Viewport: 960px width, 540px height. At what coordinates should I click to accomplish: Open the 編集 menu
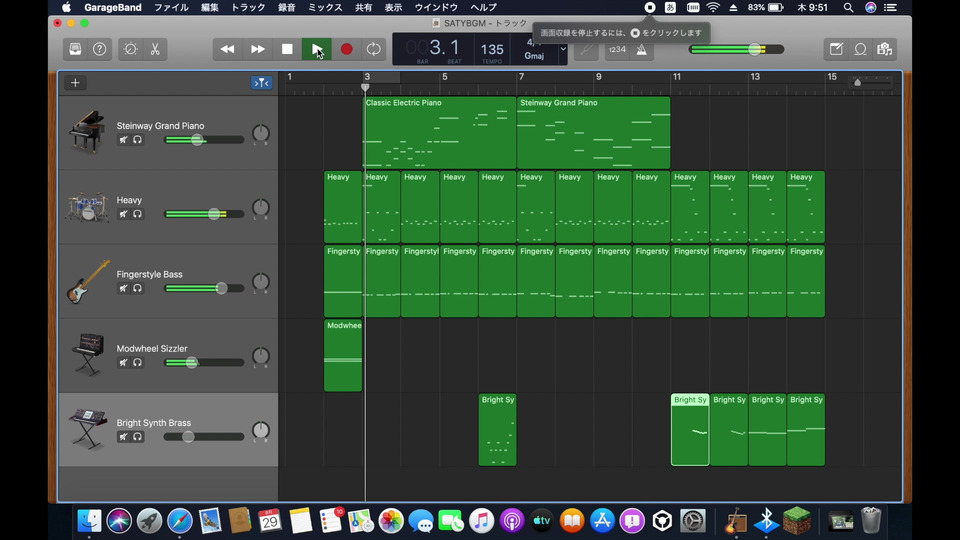coord(209,7)
